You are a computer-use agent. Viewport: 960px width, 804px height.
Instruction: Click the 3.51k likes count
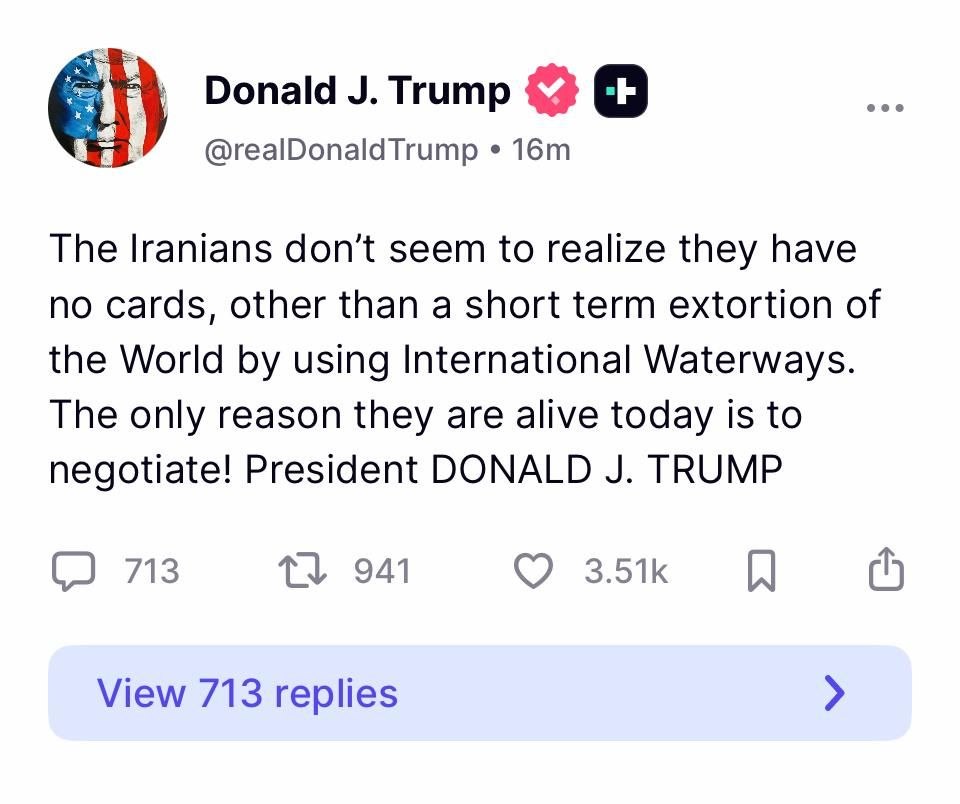626,571
